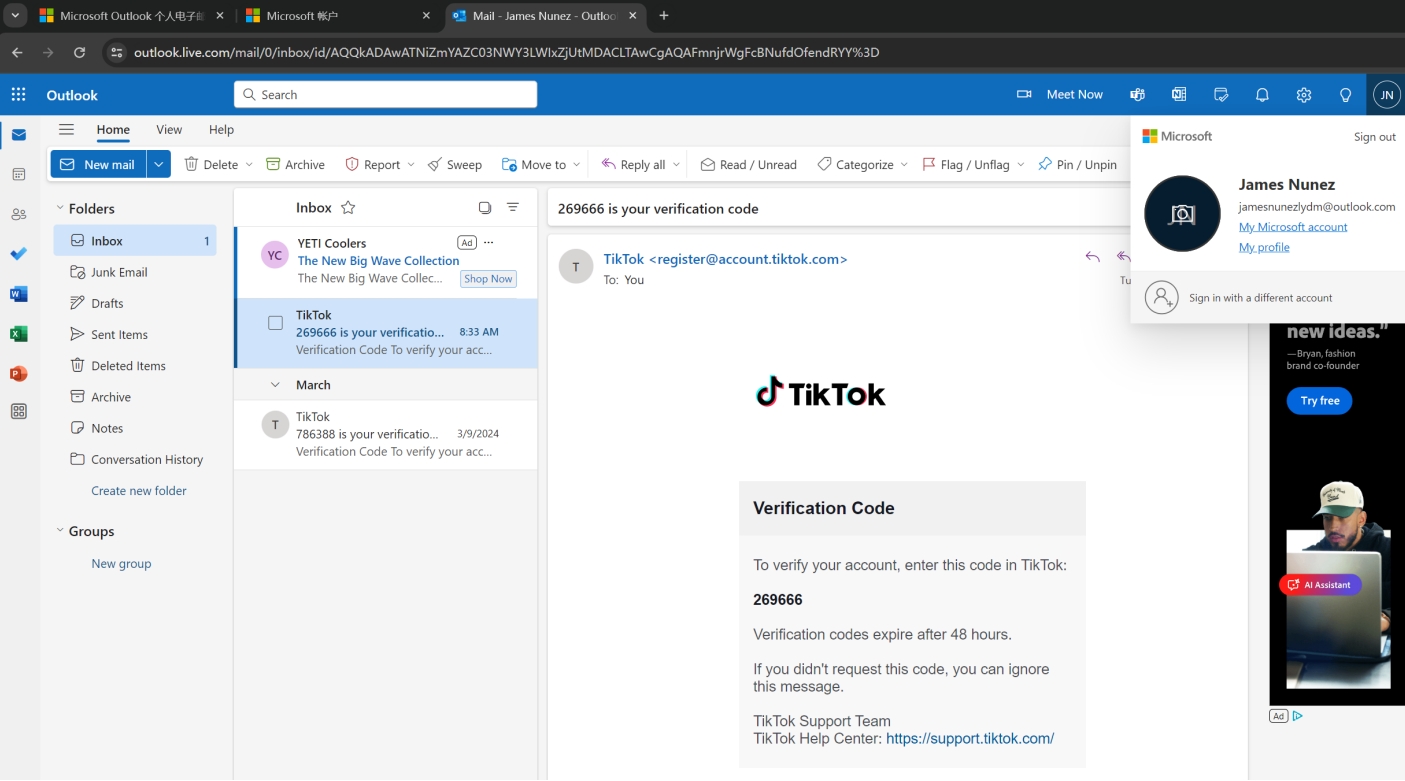This screenshot has height=781, width=1405.
Task: Click Archive in the toolbar
Action: [295, 165]
